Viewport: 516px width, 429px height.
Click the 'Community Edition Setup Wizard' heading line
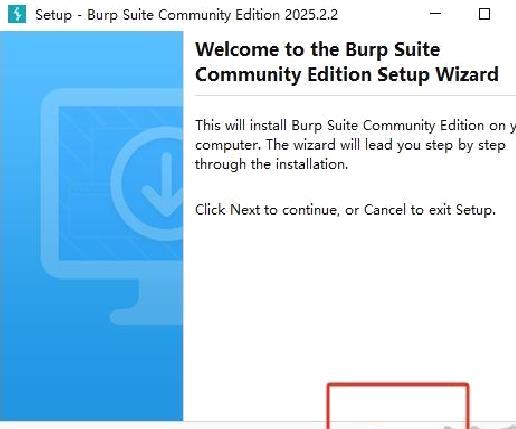tap(347, 75)
